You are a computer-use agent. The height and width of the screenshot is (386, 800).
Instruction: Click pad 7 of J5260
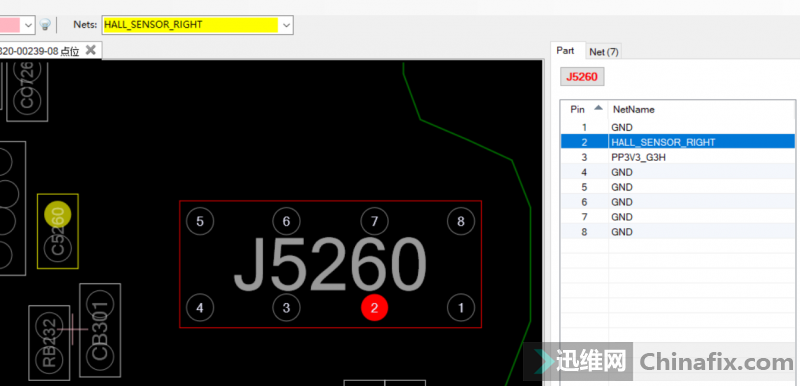374,221
